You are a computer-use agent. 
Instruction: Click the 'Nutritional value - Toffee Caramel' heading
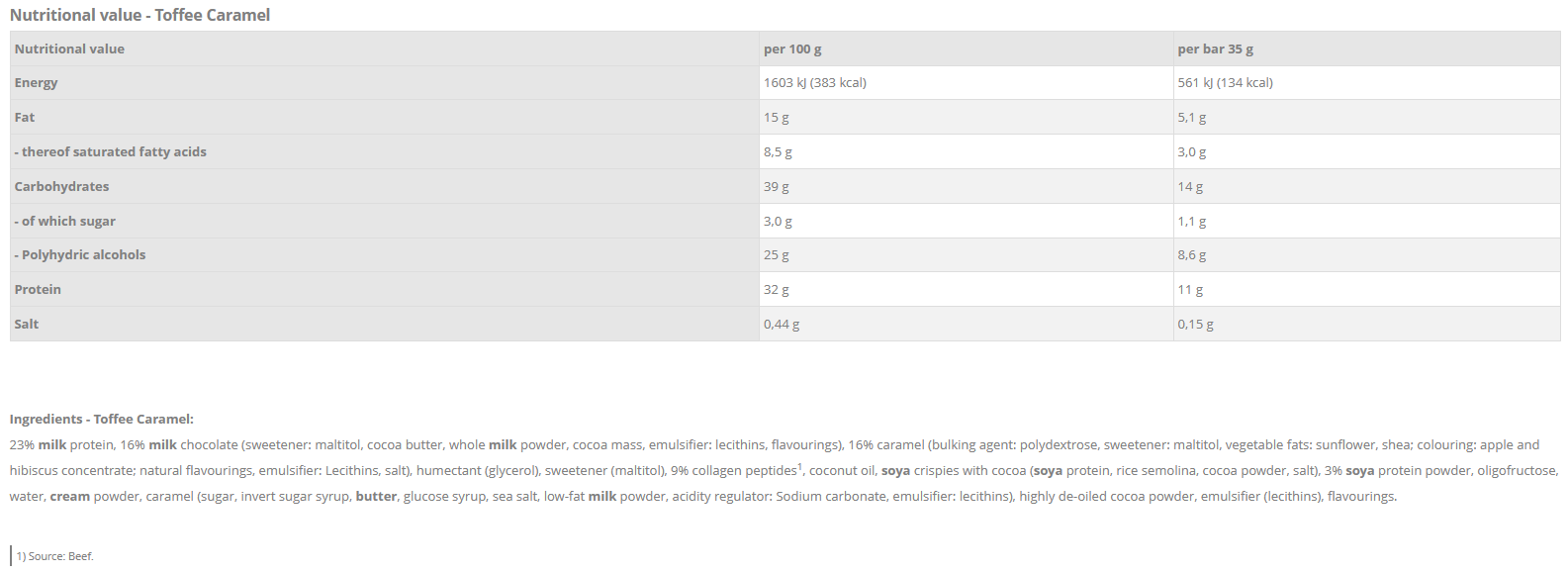pyautogui.click(x=139, y=15)
